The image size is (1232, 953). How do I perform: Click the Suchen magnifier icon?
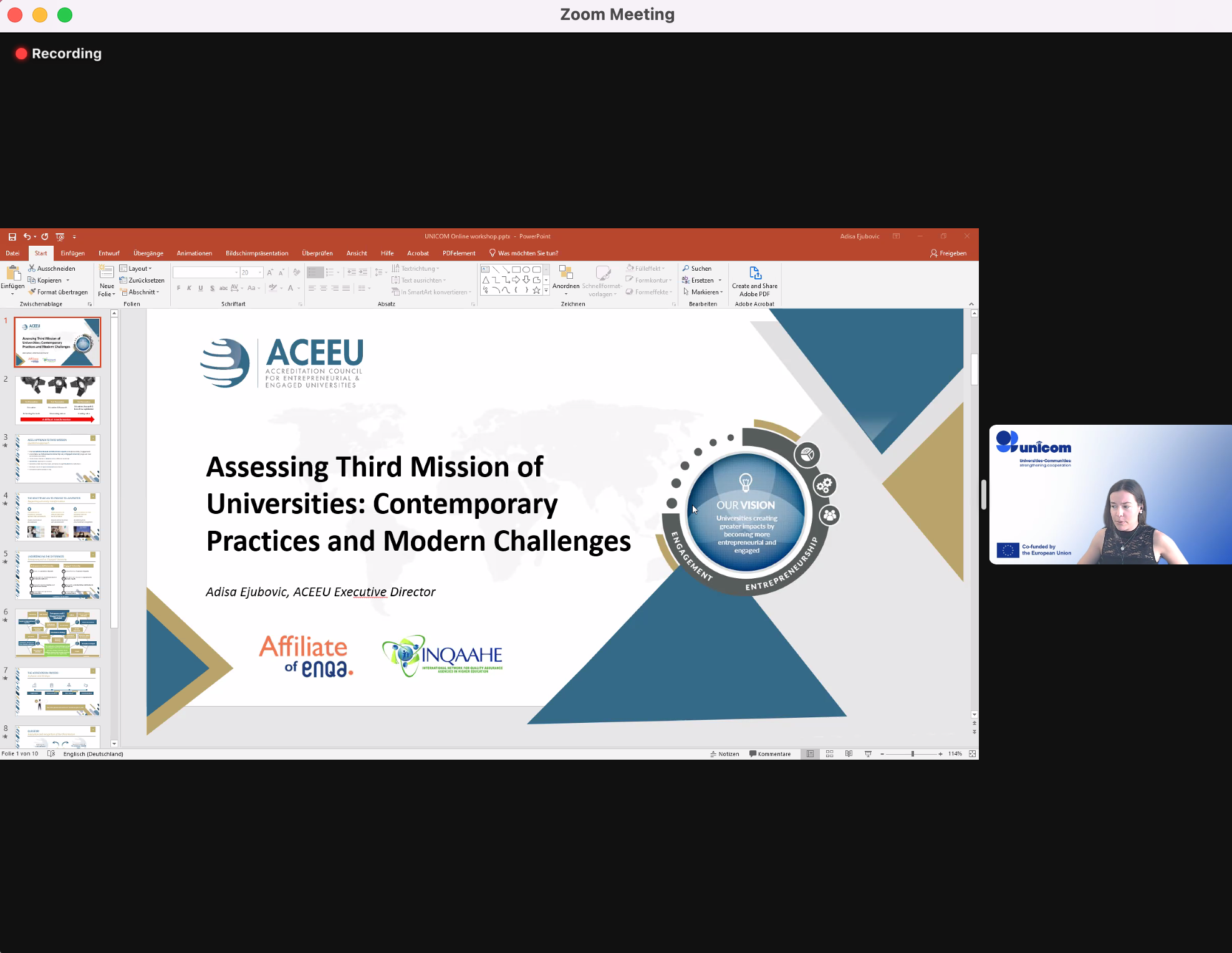[686, 268]
